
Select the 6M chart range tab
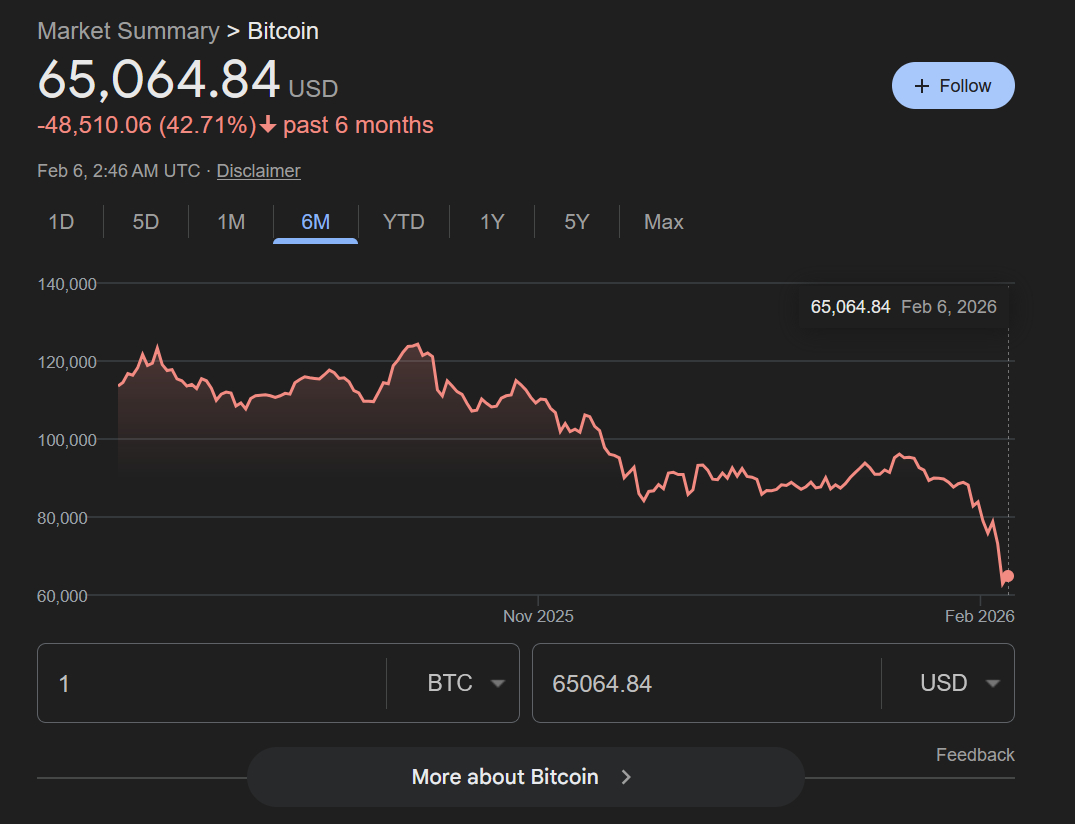coord(316,222)
